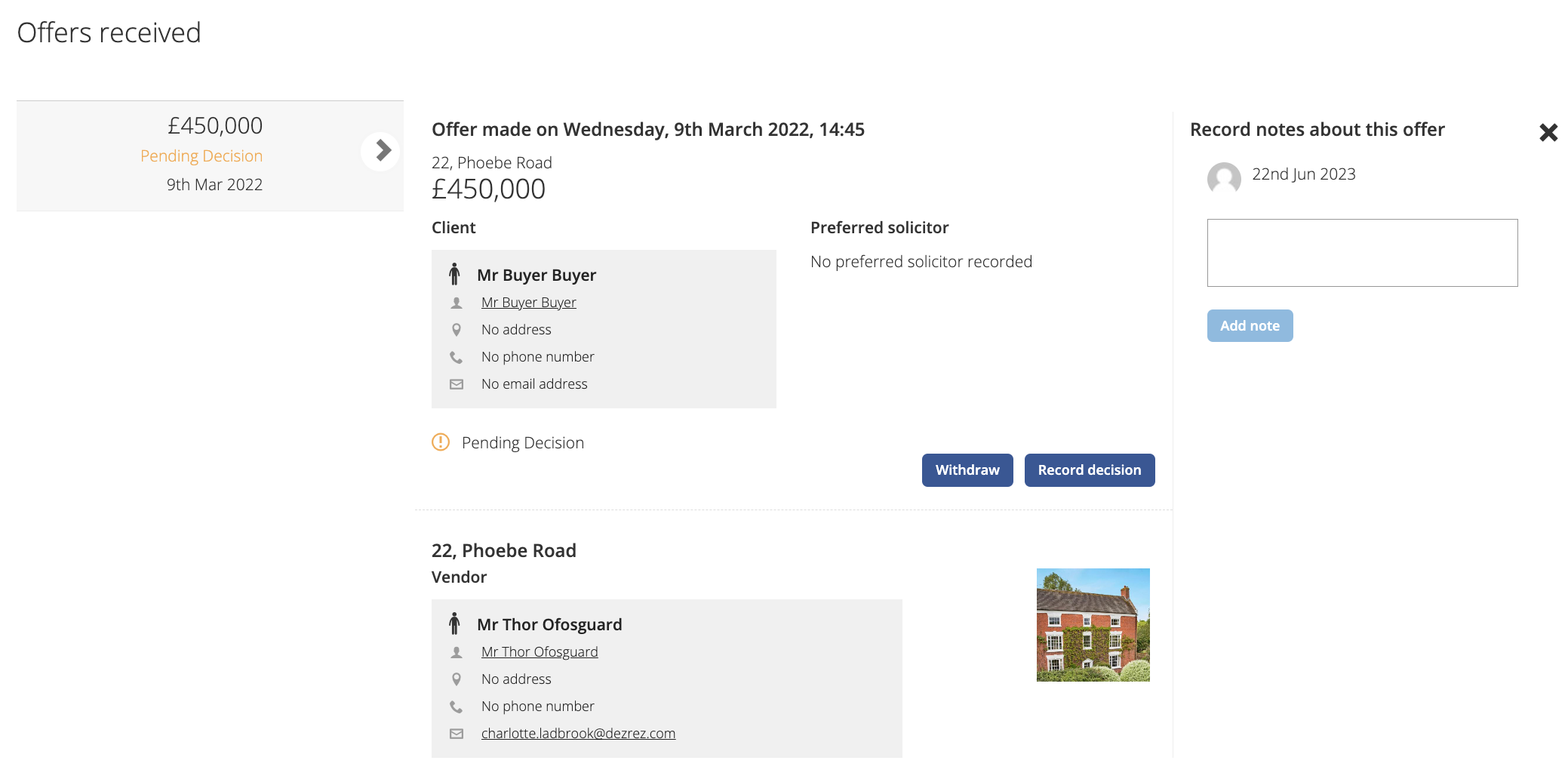
Task: Focus the offer notes text box
Action: [1362, 253]
